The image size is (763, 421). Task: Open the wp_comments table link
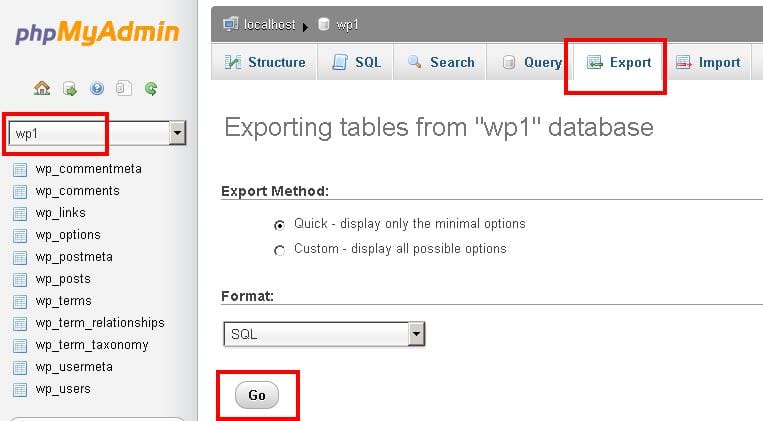[77, 191]
